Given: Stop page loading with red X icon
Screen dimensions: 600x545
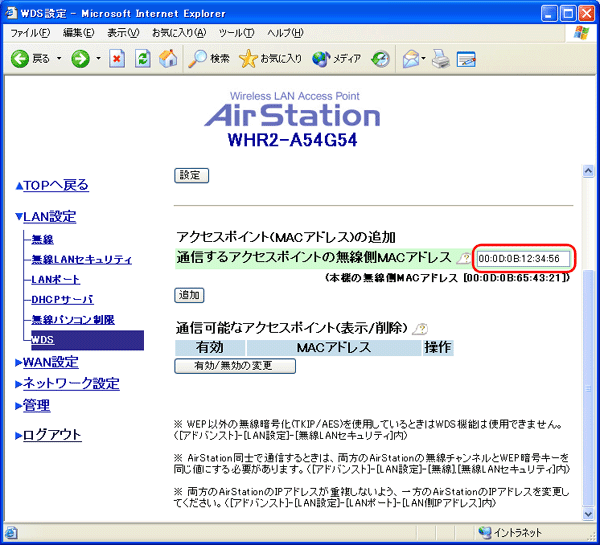Looking at the screenshot, I should point(117,59).
